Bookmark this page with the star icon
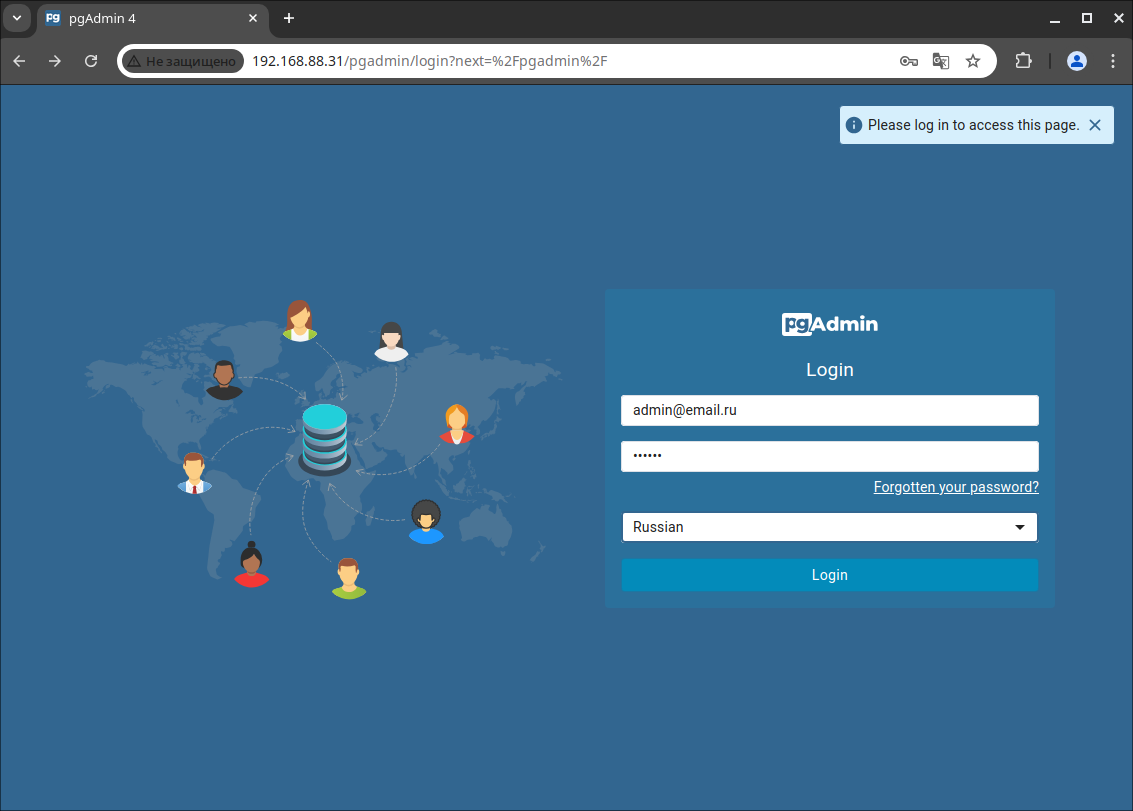This screenshot has width=1133, height=811. tap(973, 61)
